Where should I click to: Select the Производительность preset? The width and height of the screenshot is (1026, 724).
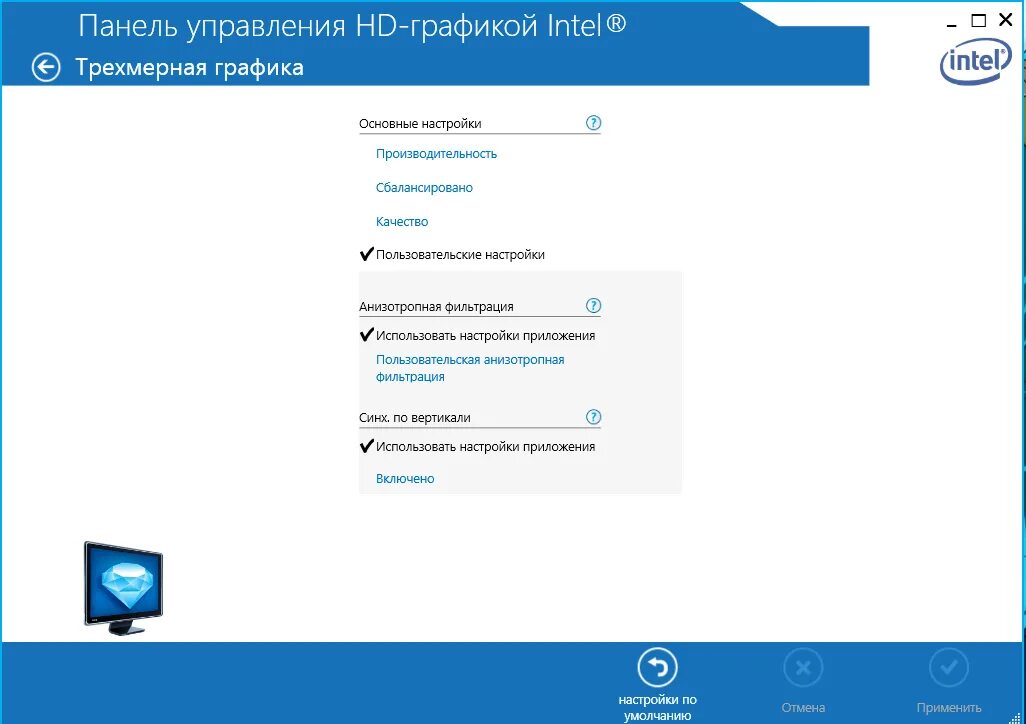click(x=436, y=154)
